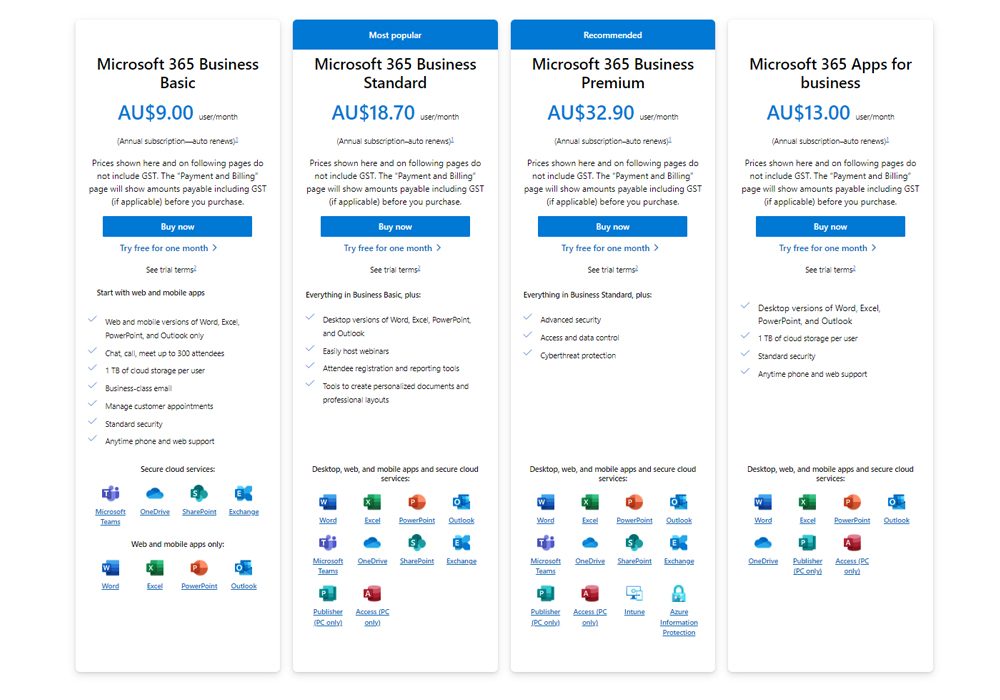Select SharePoint icon under Business Basic
The height and width of the screenshot is (700, 1000).
(x=199, y=493)
